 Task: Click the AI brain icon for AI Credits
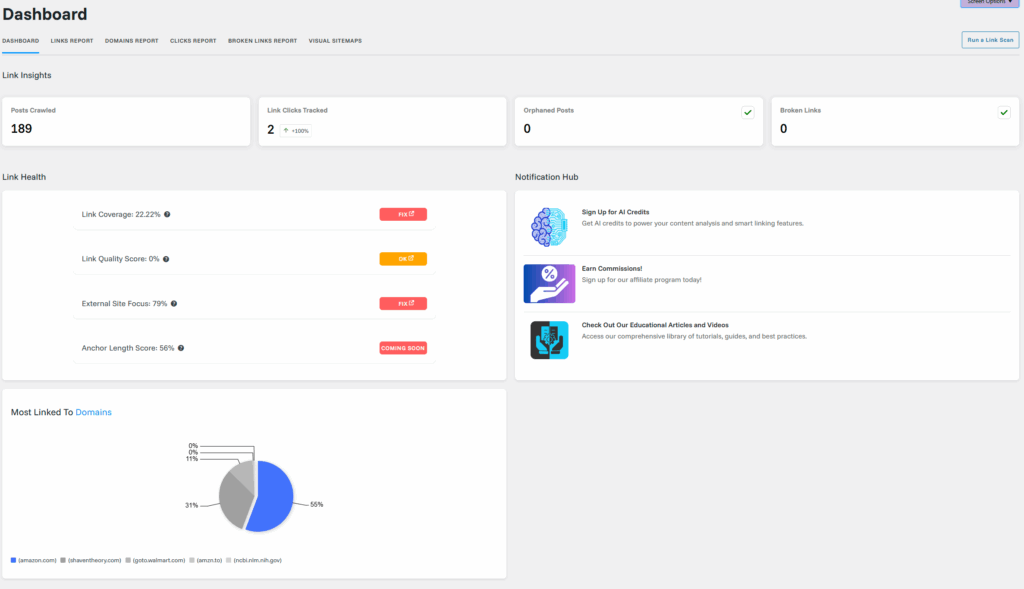click(549, 227)
